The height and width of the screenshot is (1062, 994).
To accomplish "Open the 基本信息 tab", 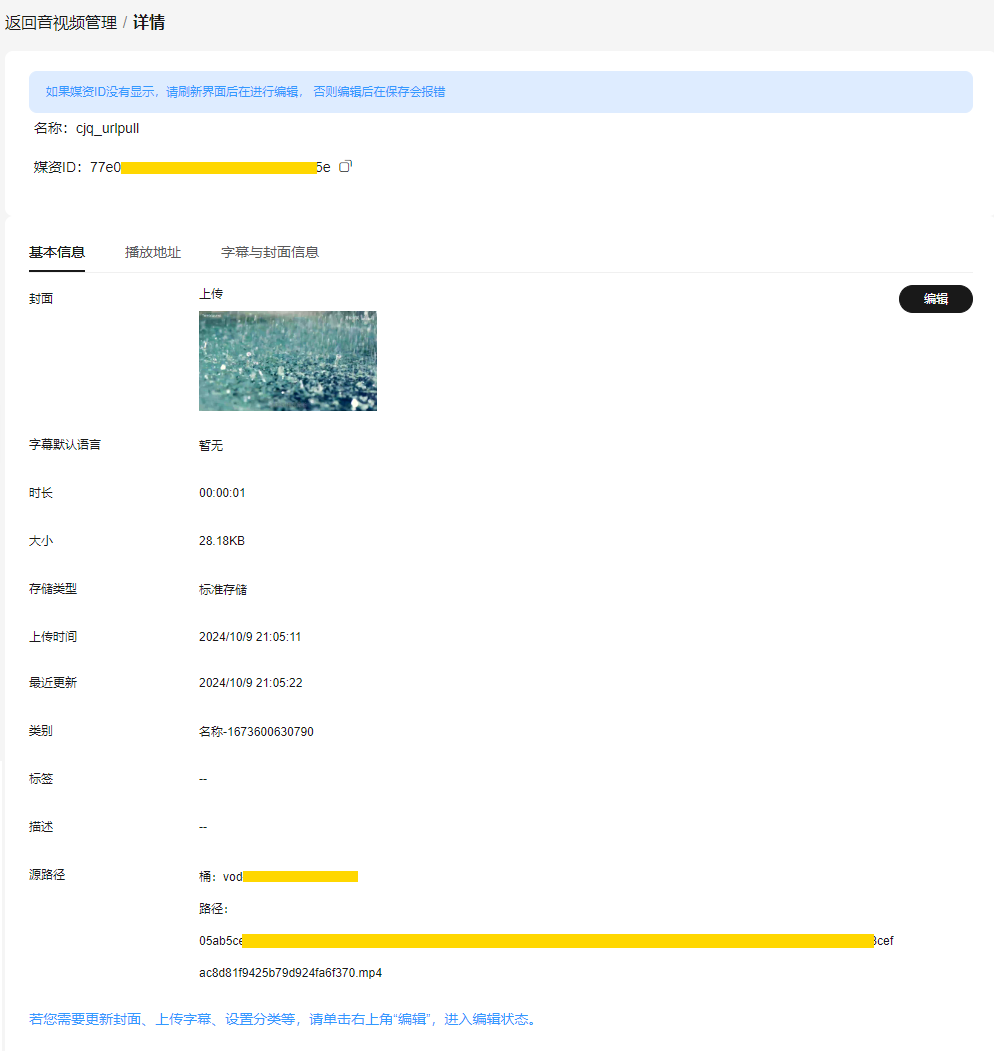I will pos(57,253).
